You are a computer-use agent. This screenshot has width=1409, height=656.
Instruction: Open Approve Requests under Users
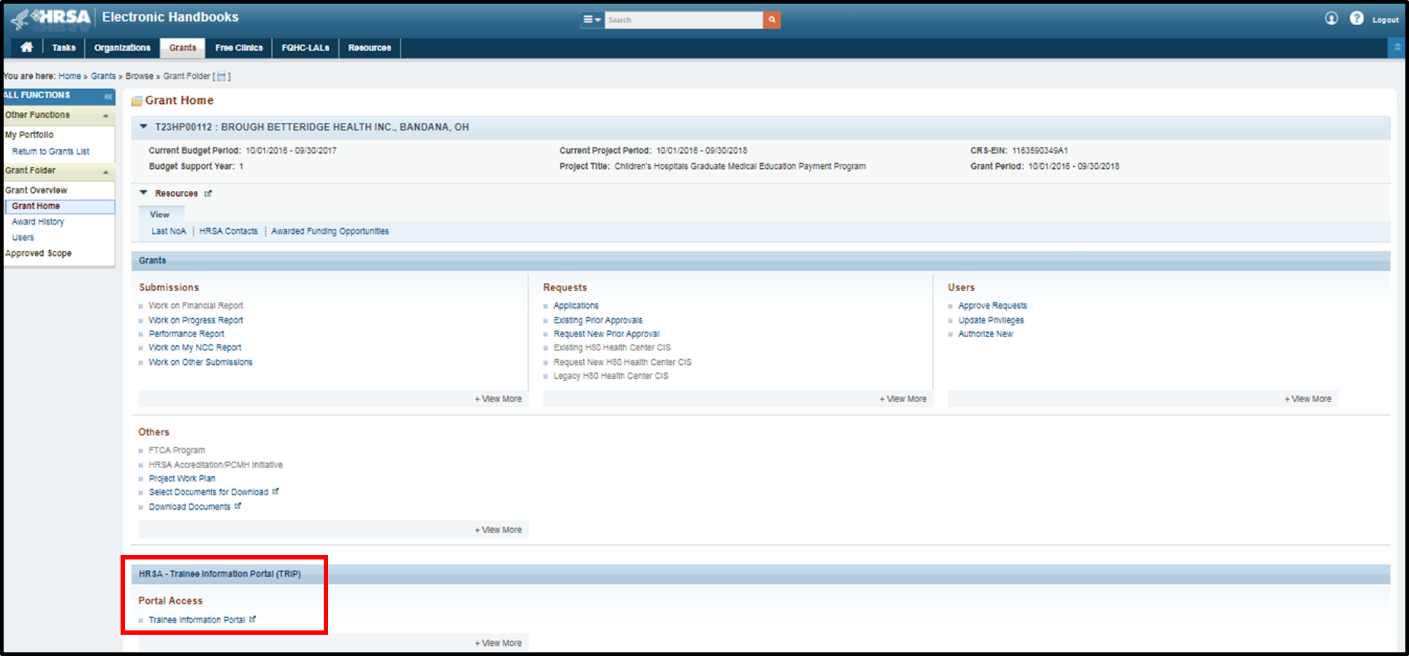[x=993, y=306]
